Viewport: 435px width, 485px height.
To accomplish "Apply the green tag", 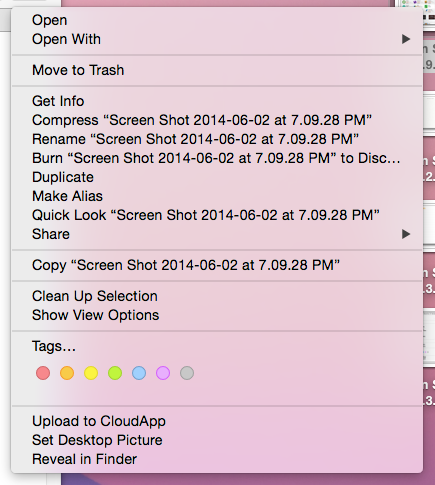I will pyautogui.click(x=115, y=373).
